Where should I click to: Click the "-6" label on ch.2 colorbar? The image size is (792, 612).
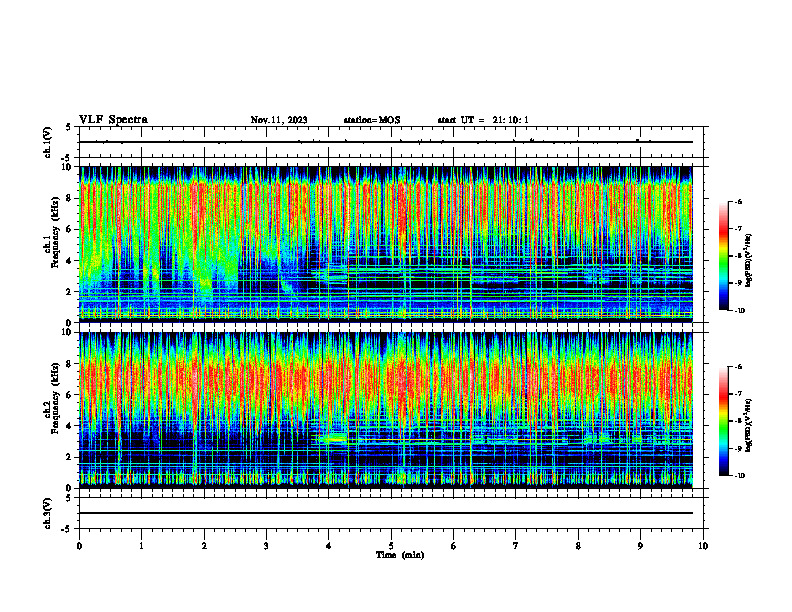[738, 367]
